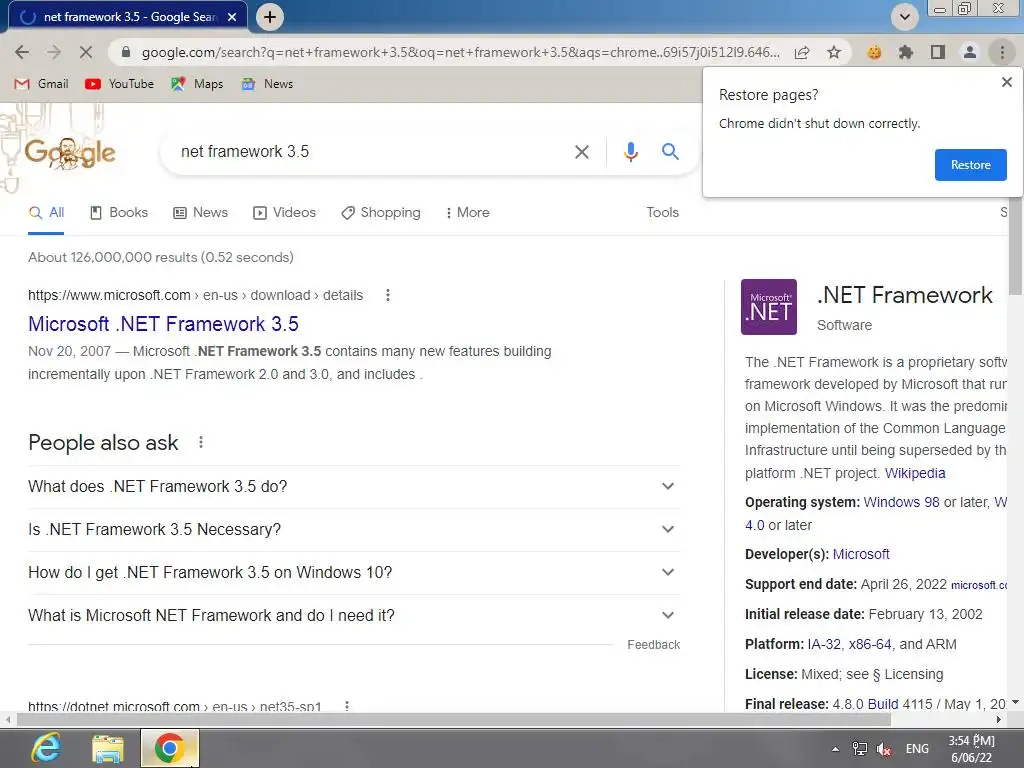Viewport: 1024px width, 768px height.
Task: Open the News bookmark in bookmarks bar
Action: (267, 84)
